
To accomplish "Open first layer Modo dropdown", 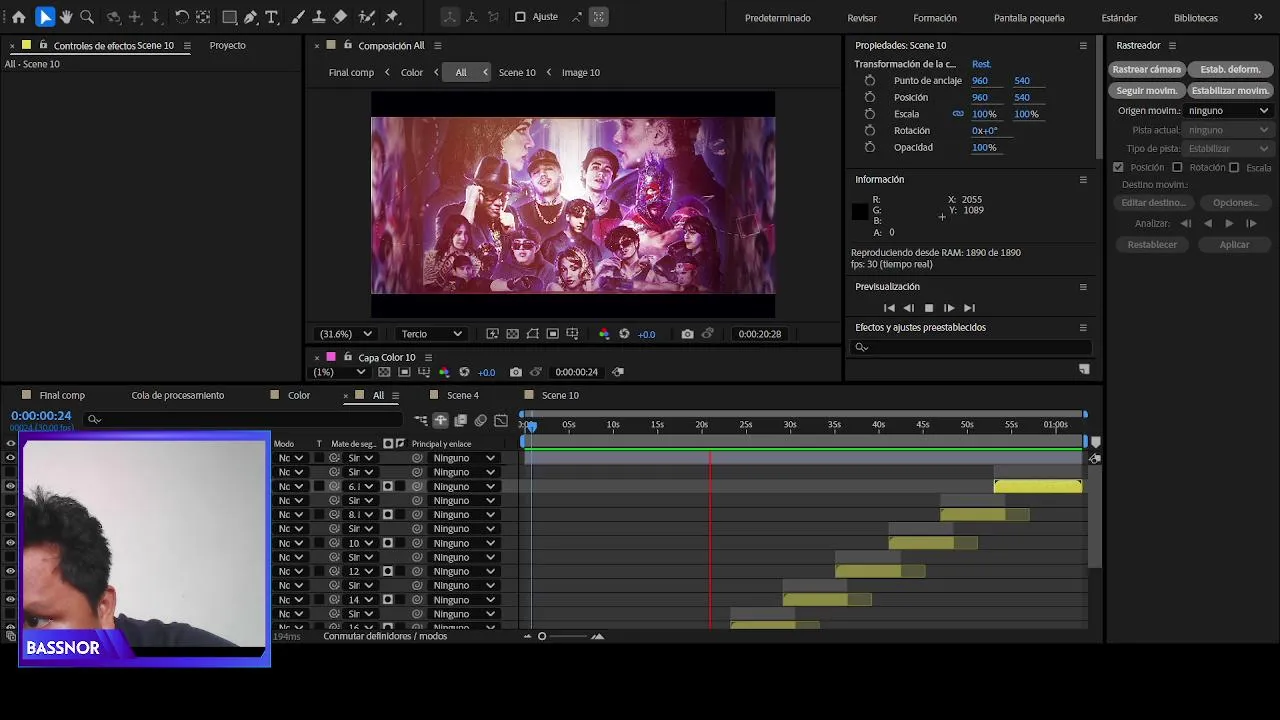I will tap(290, 458).
